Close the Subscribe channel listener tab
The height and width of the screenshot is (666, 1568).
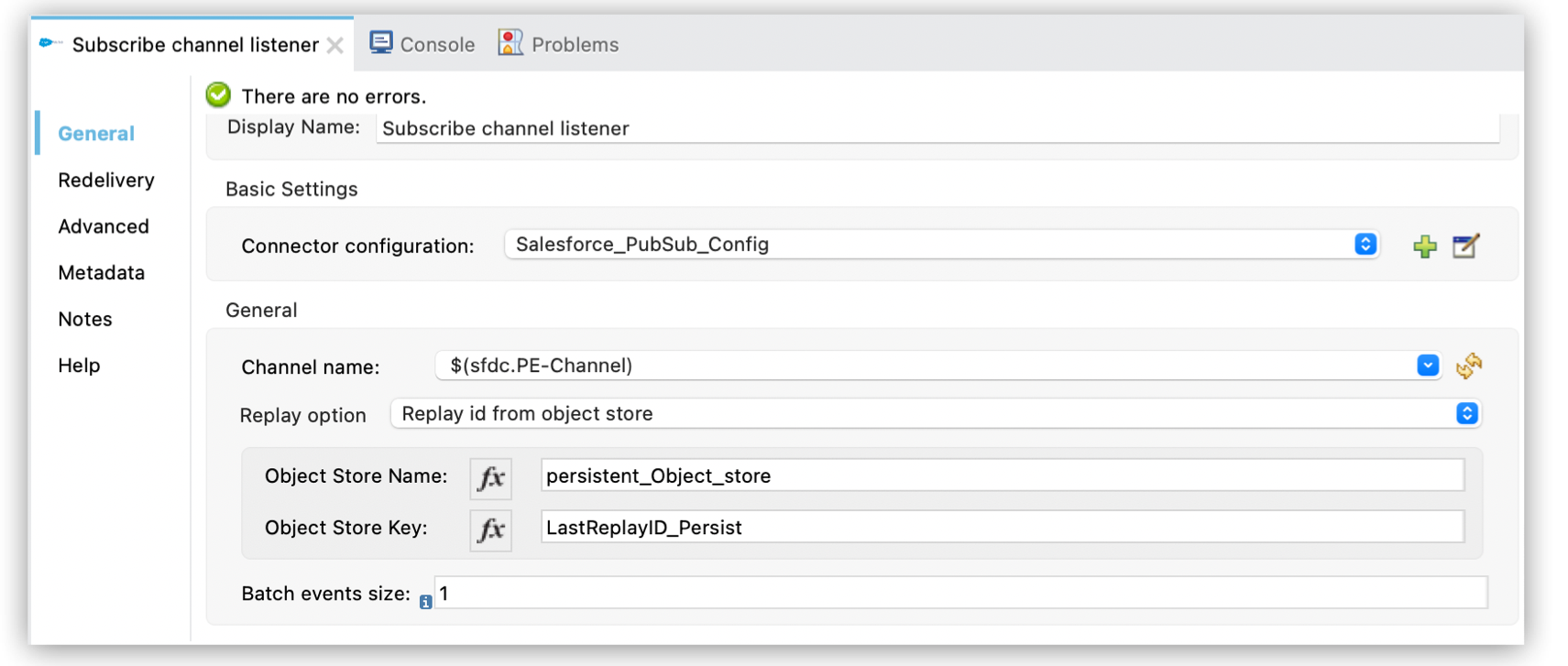point(335,45)
